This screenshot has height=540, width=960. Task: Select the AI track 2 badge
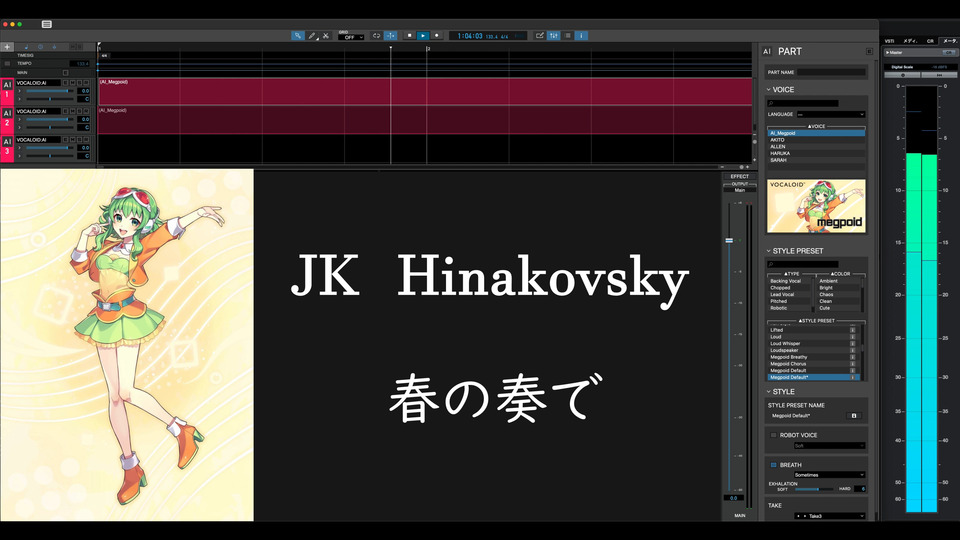pos(7,118)
